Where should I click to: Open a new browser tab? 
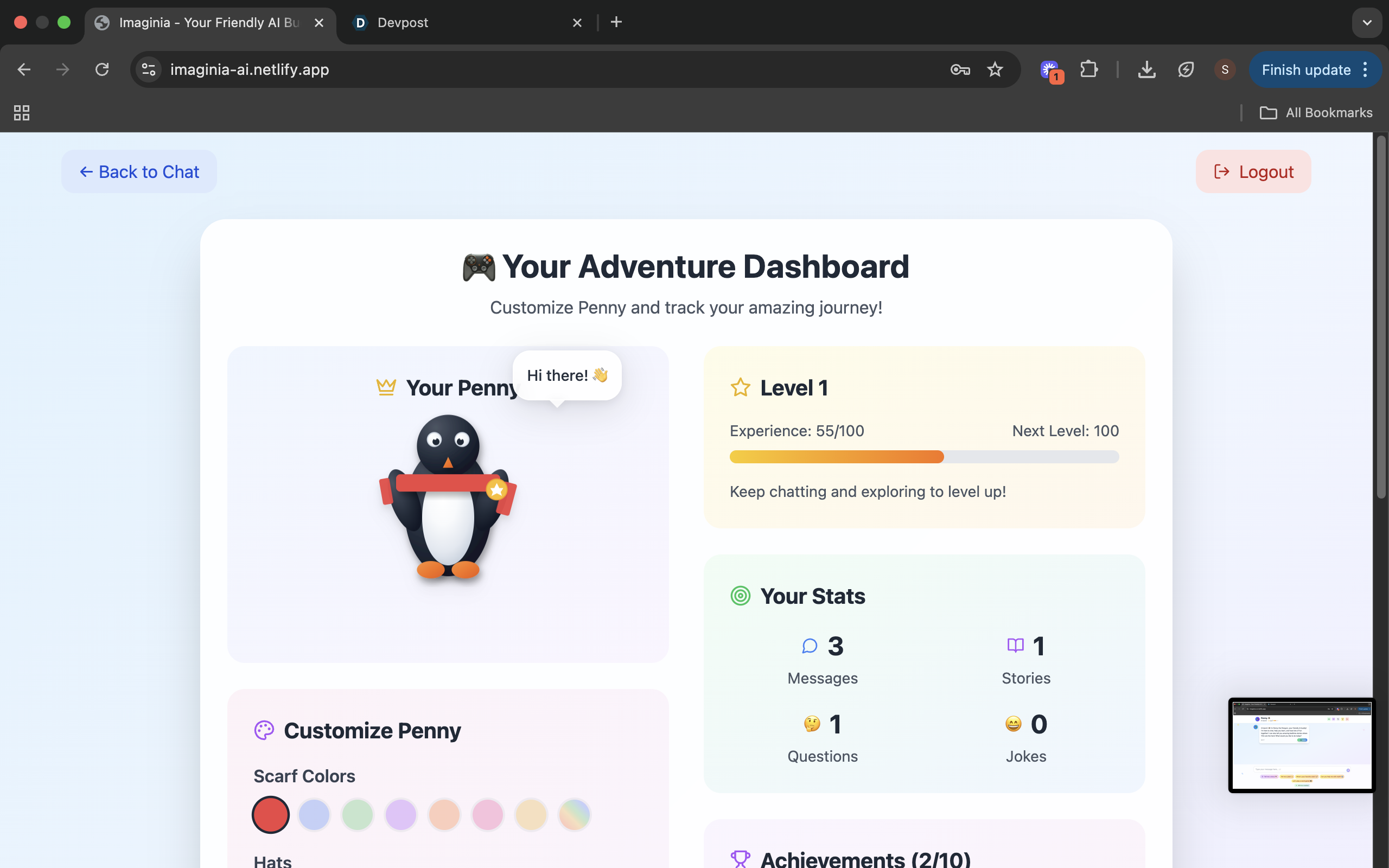click(x=616, y=22)
